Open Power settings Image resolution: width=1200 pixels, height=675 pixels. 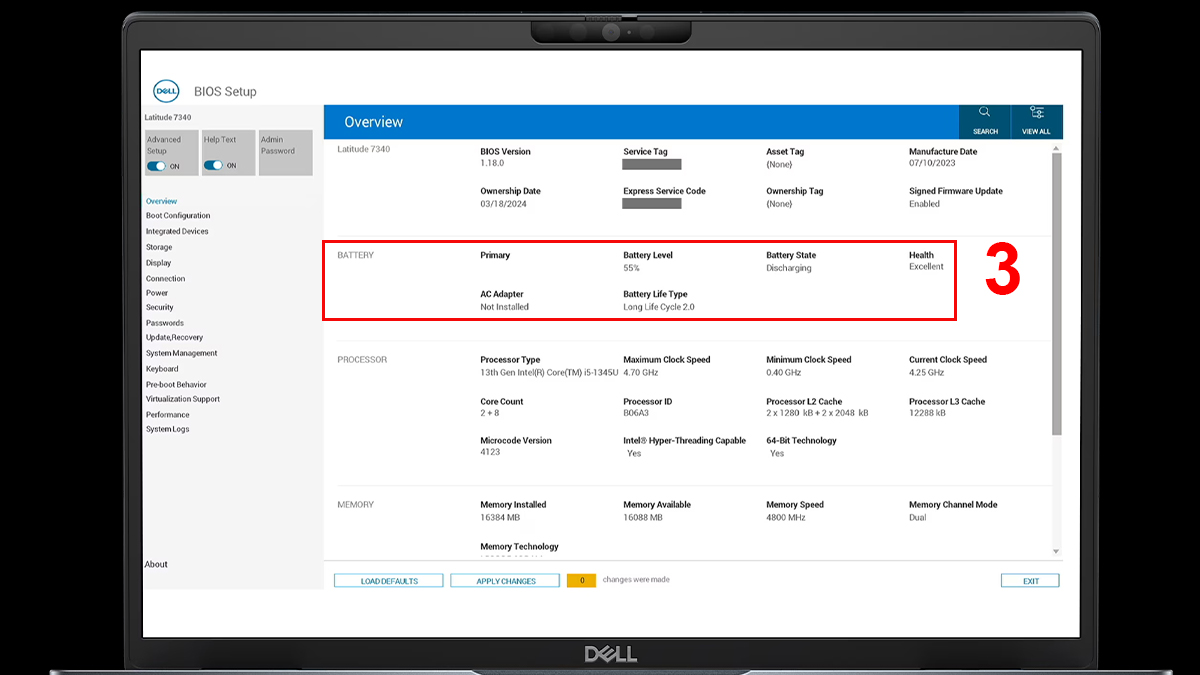pyautogui.click(x=157, y=293)
